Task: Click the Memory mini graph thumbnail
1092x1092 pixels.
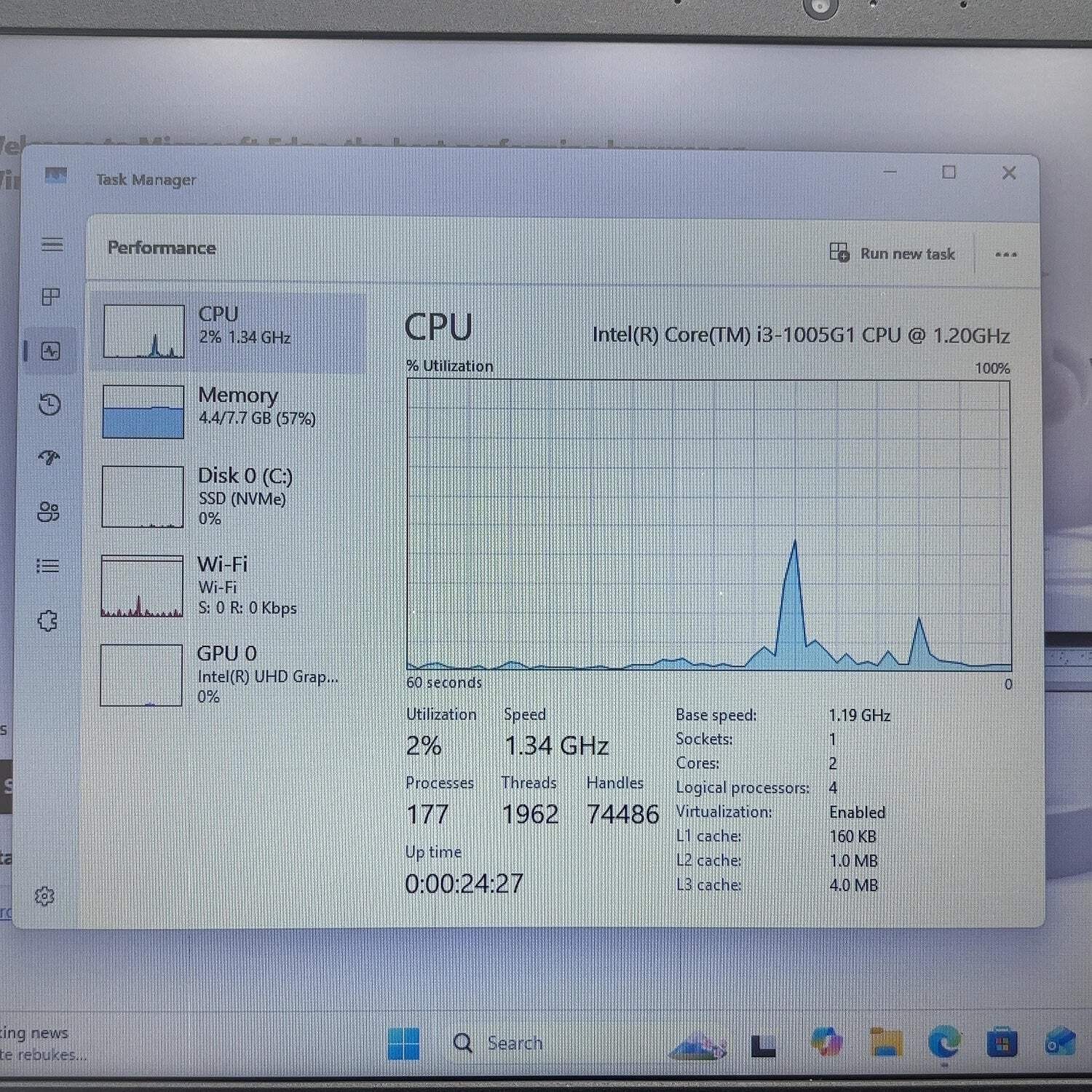Action: 143,411
